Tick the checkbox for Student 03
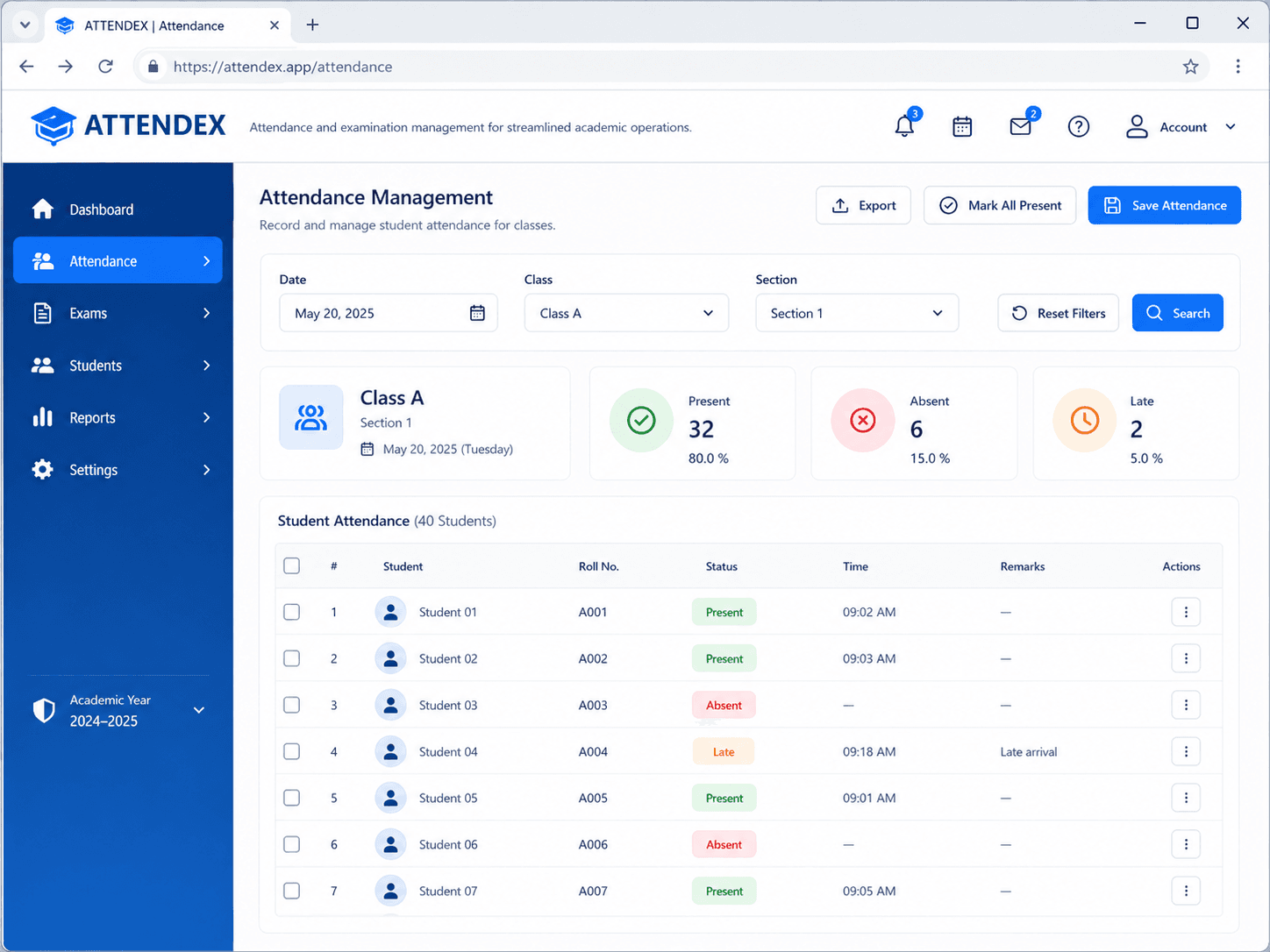The image size is (1270, 952). [x=292, y=705]
